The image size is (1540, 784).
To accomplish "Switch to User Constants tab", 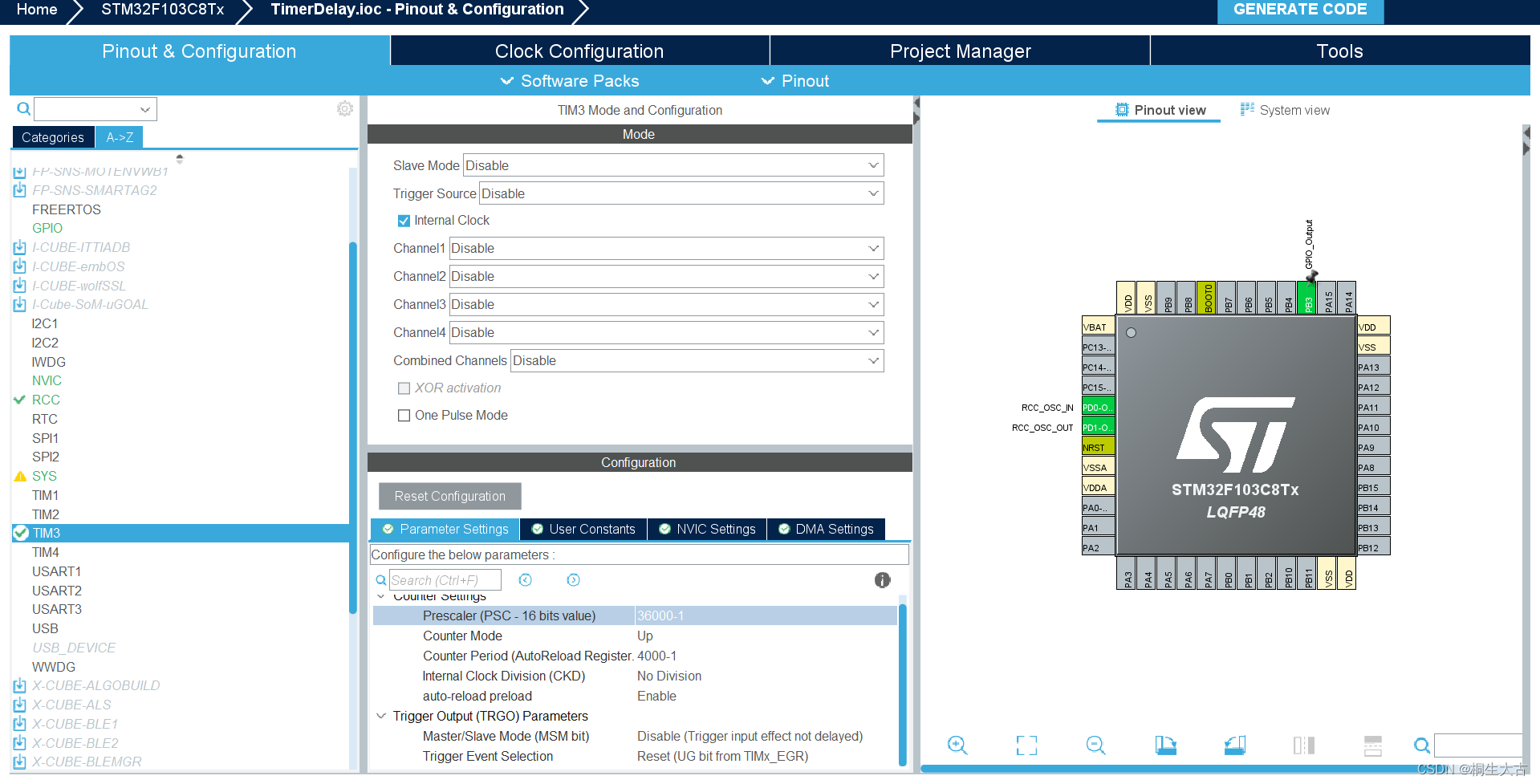I will 583,530.
